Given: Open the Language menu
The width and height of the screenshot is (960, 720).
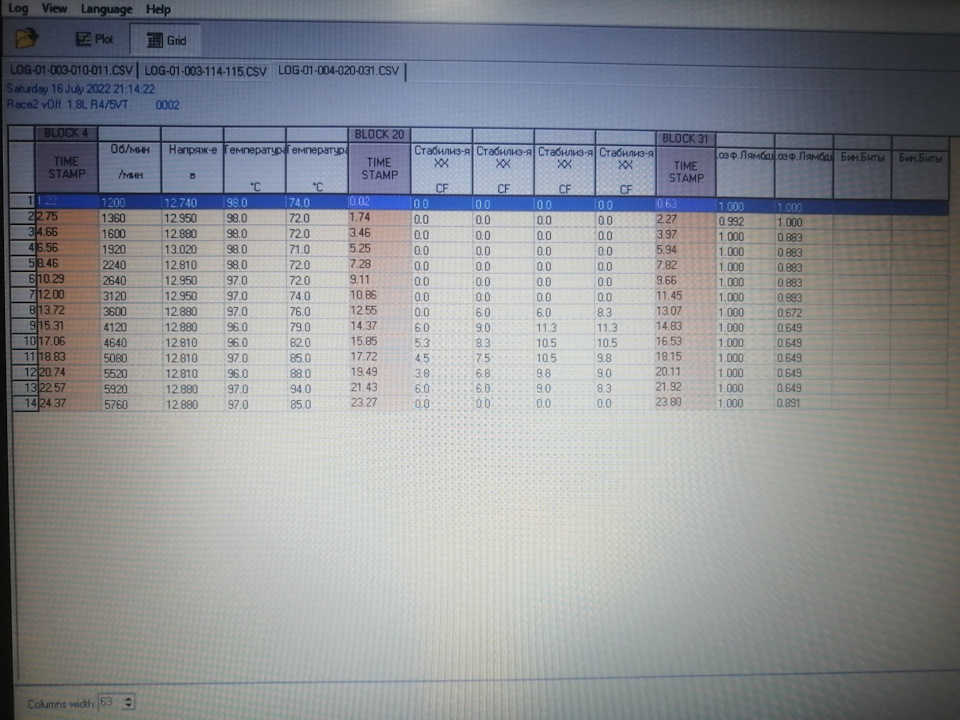Looking at the screenshot, I should coord(107,9).
